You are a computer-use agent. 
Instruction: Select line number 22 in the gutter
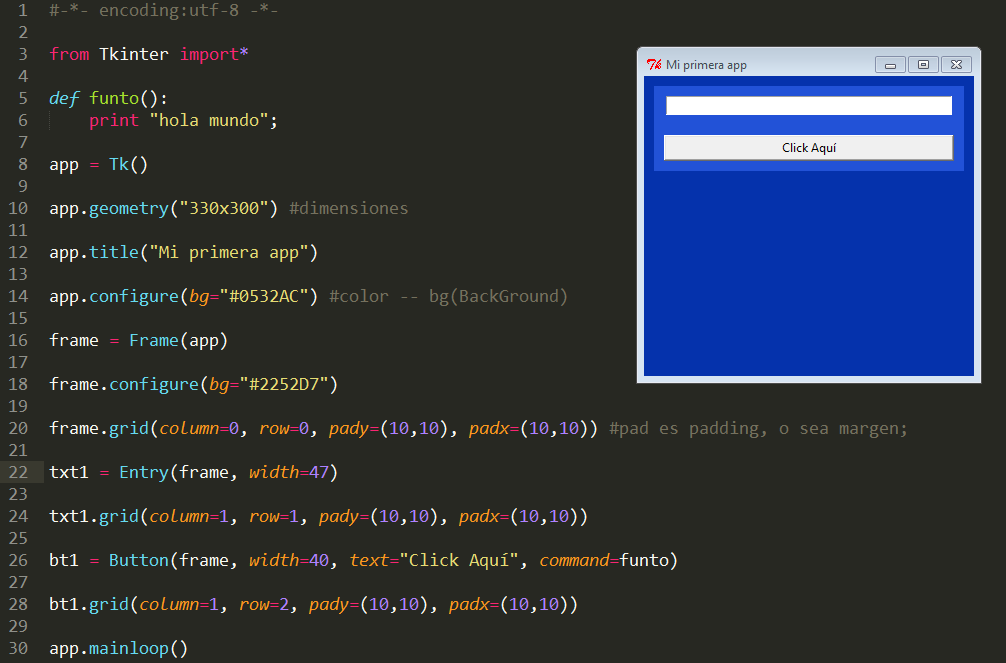coord(18,472)
